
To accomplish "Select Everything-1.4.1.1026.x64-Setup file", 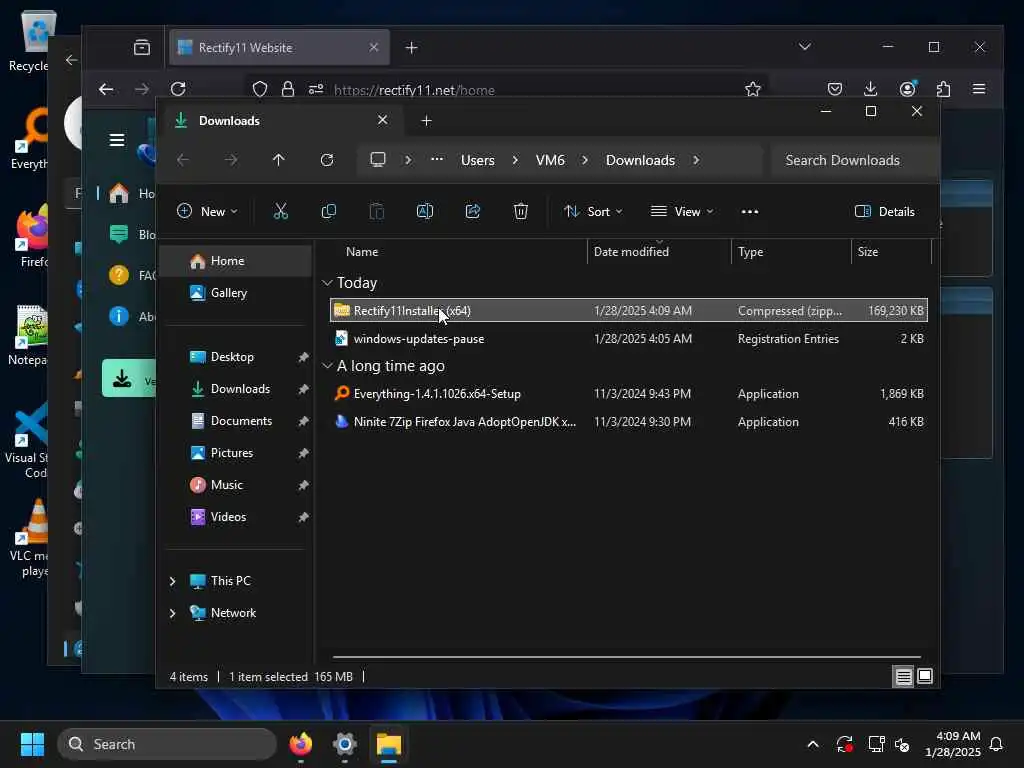I will point(629,394).
